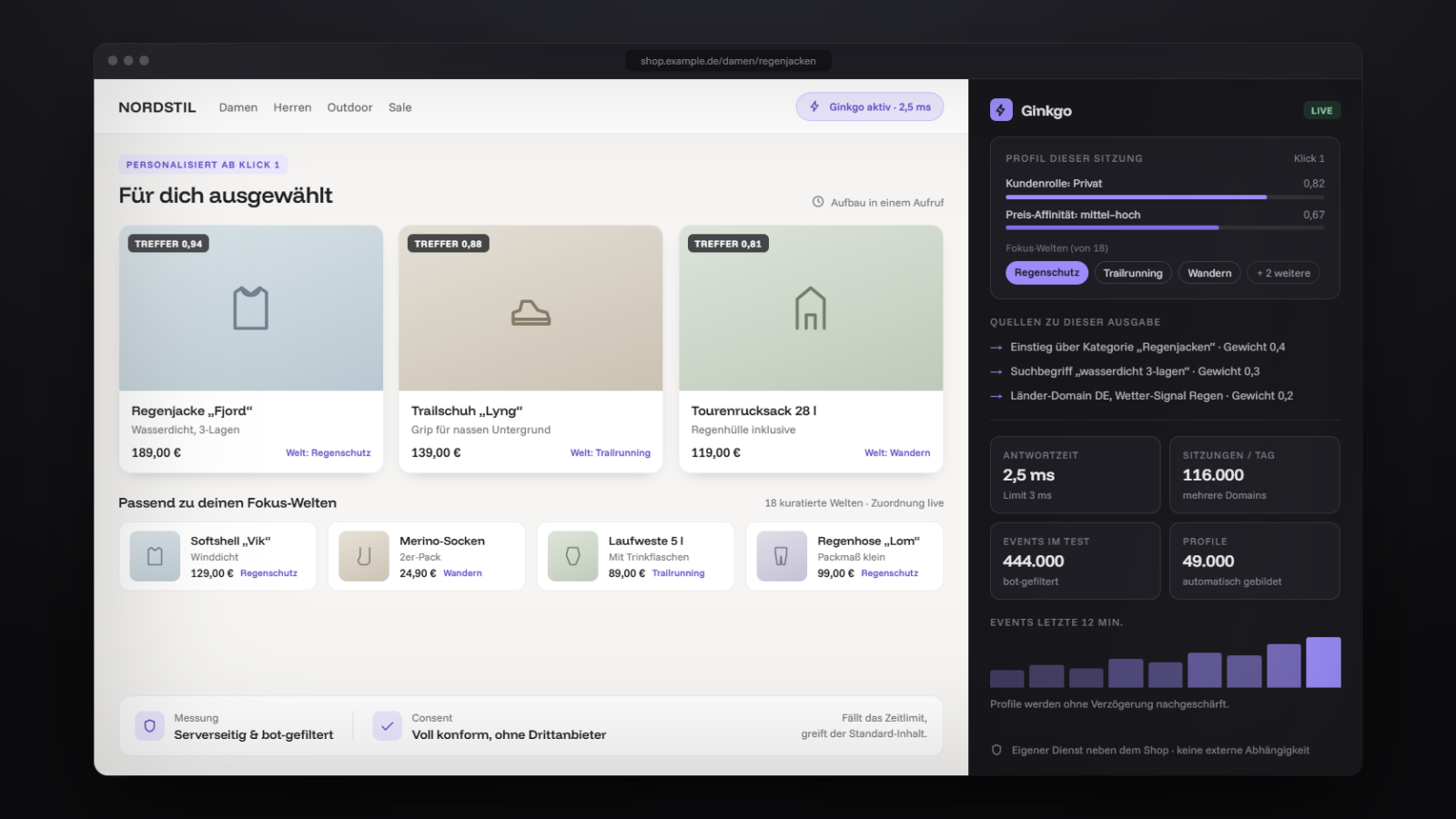Follow the Welt: Regenschutz link
This screenshot has height=819, width=1456.
pos(329,453)
